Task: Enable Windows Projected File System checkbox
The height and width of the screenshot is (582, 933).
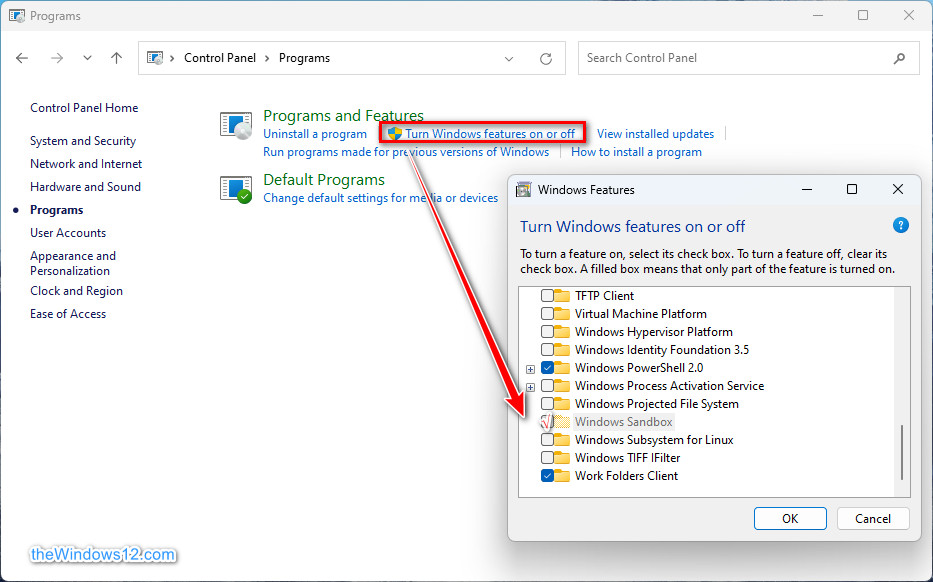Action: (547, 403)
